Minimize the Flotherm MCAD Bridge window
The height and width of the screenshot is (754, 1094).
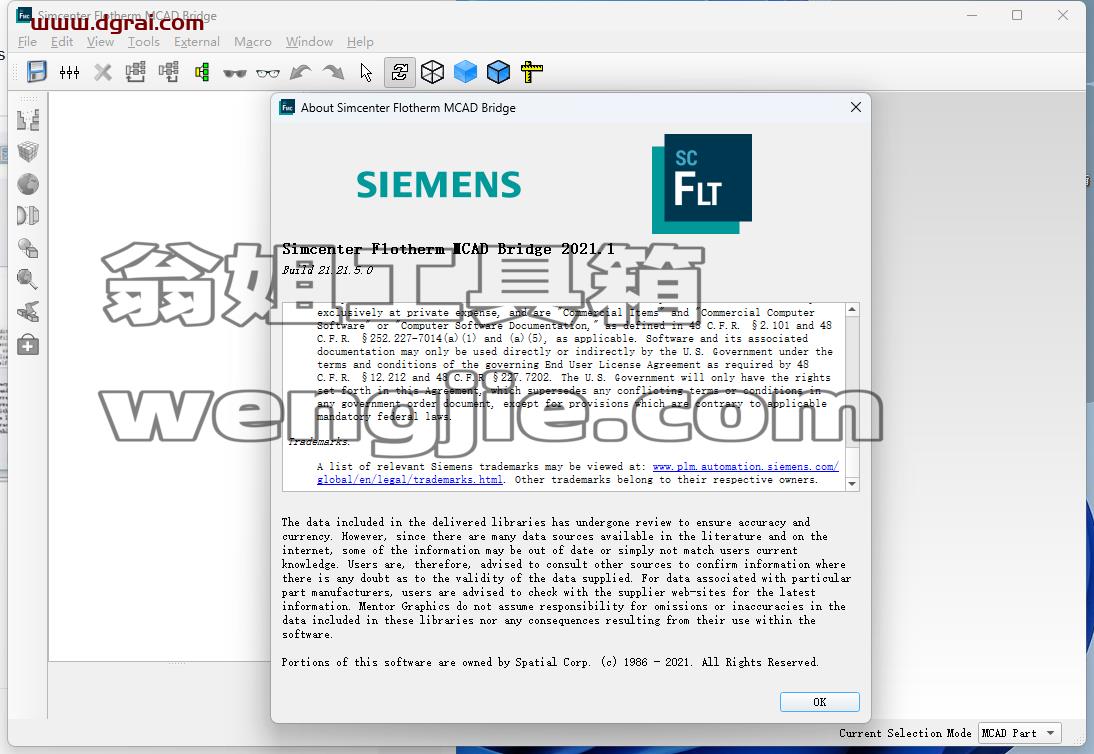pos(972,15)
